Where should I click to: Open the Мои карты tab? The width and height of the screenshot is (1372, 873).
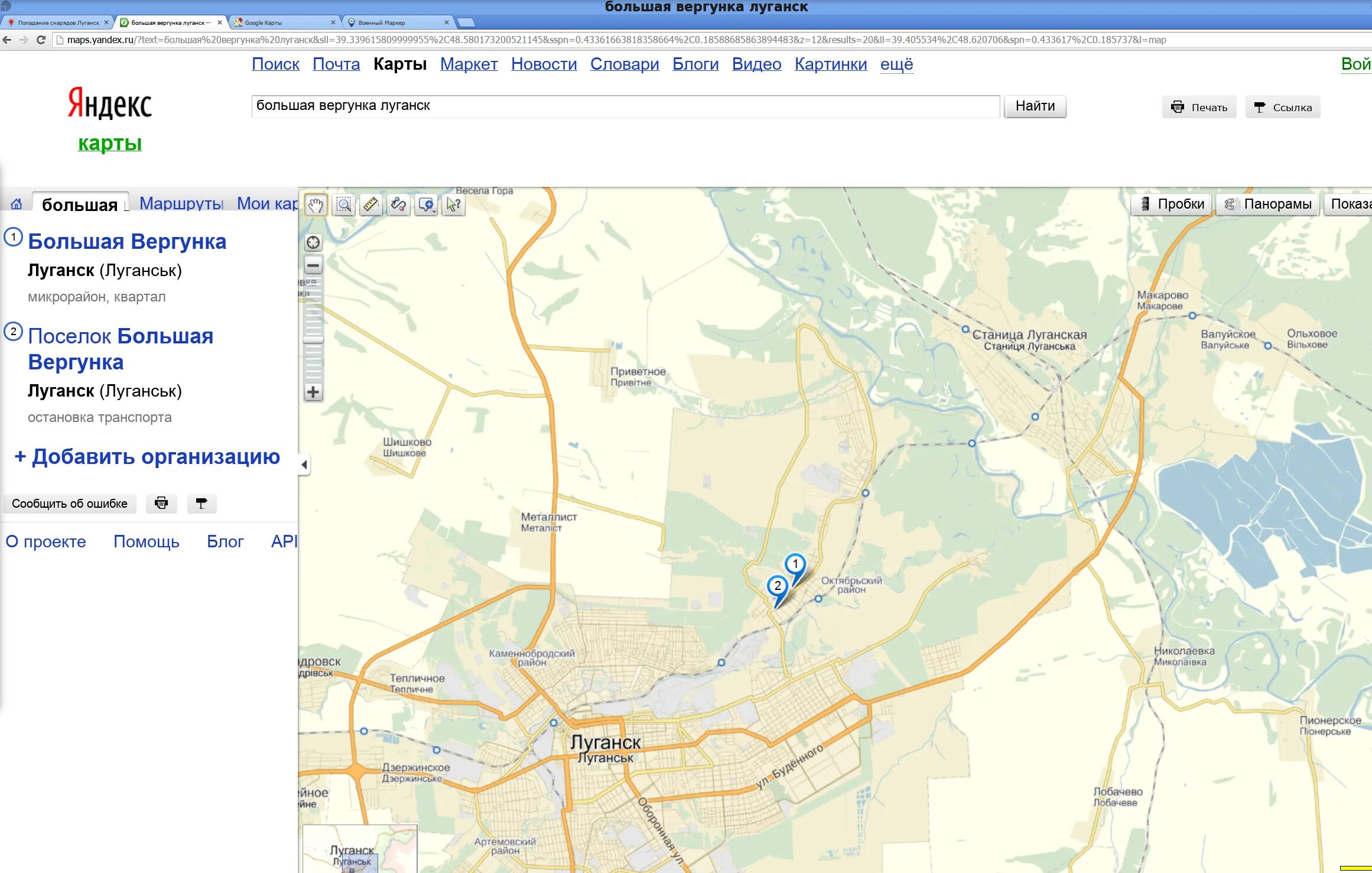click(x=267, y=203)
